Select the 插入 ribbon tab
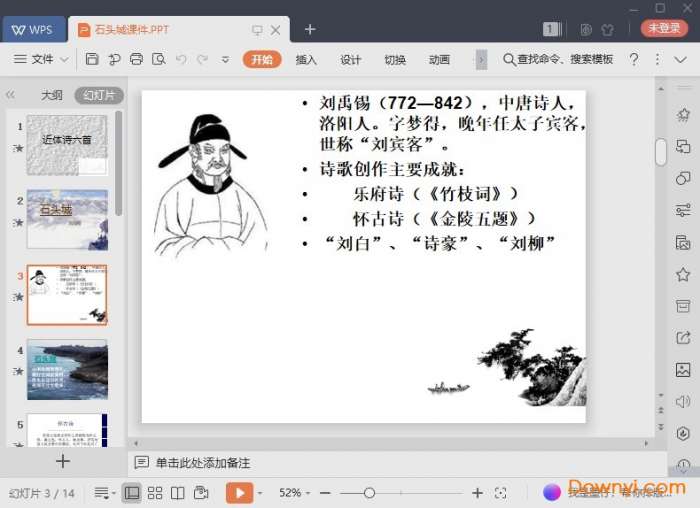 coord(306,59)
